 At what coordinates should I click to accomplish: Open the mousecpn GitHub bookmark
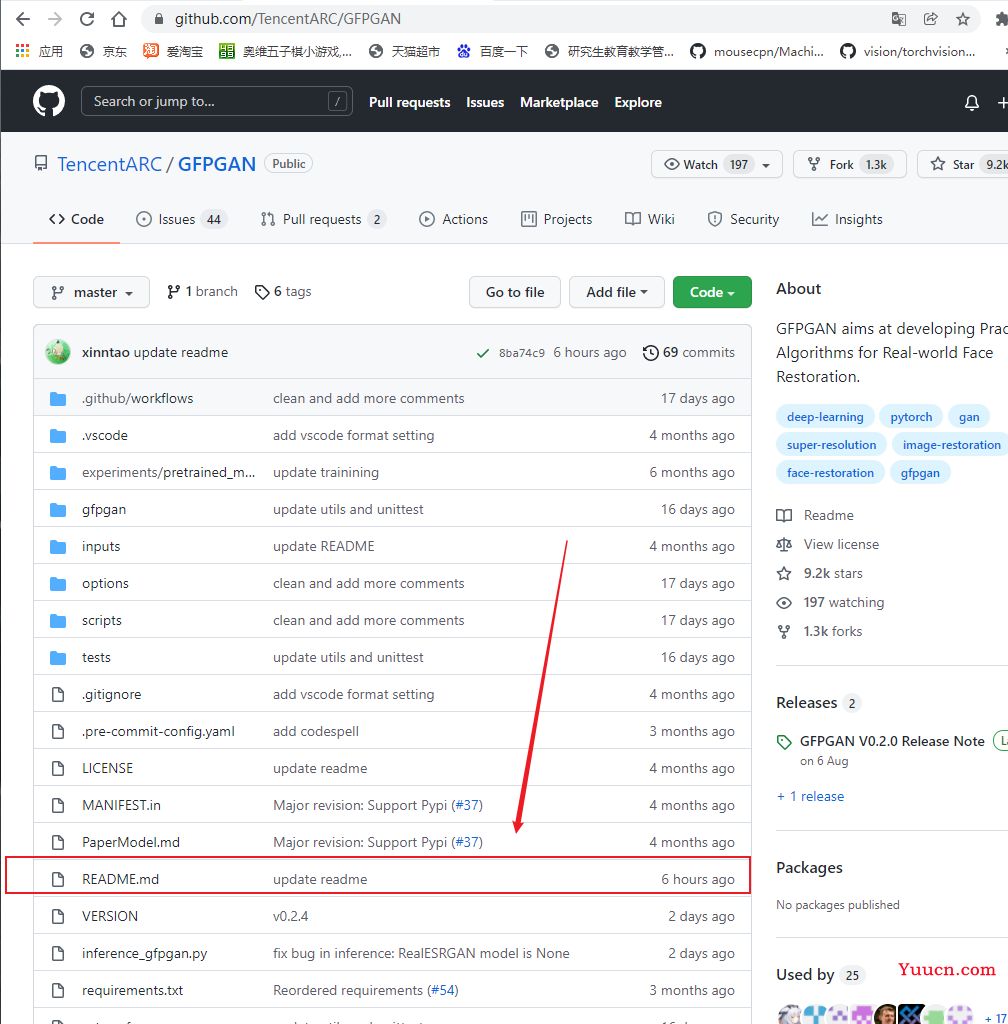tap(757, 51)
